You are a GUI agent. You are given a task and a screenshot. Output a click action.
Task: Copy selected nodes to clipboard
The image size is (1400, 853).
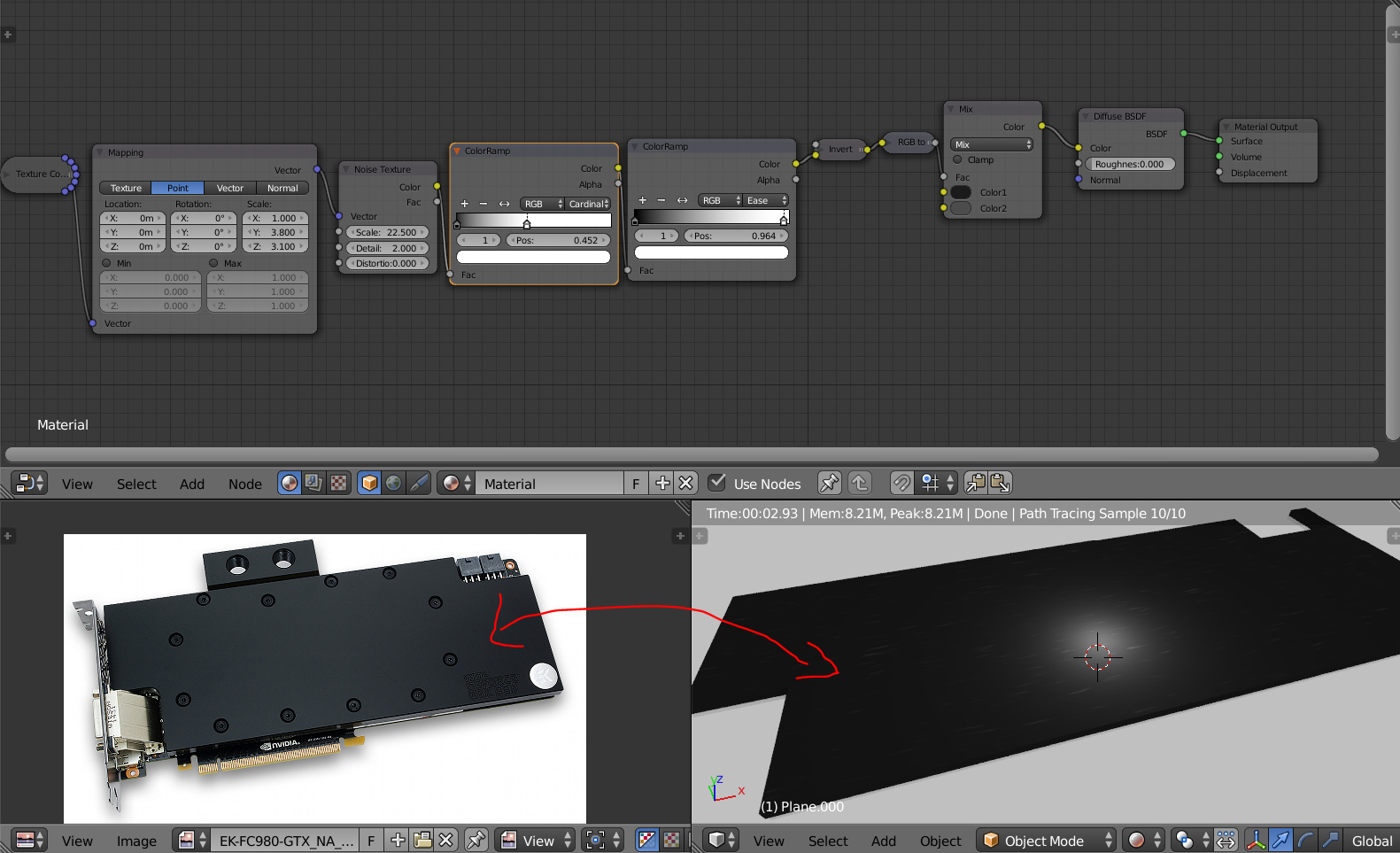[976, 483]
